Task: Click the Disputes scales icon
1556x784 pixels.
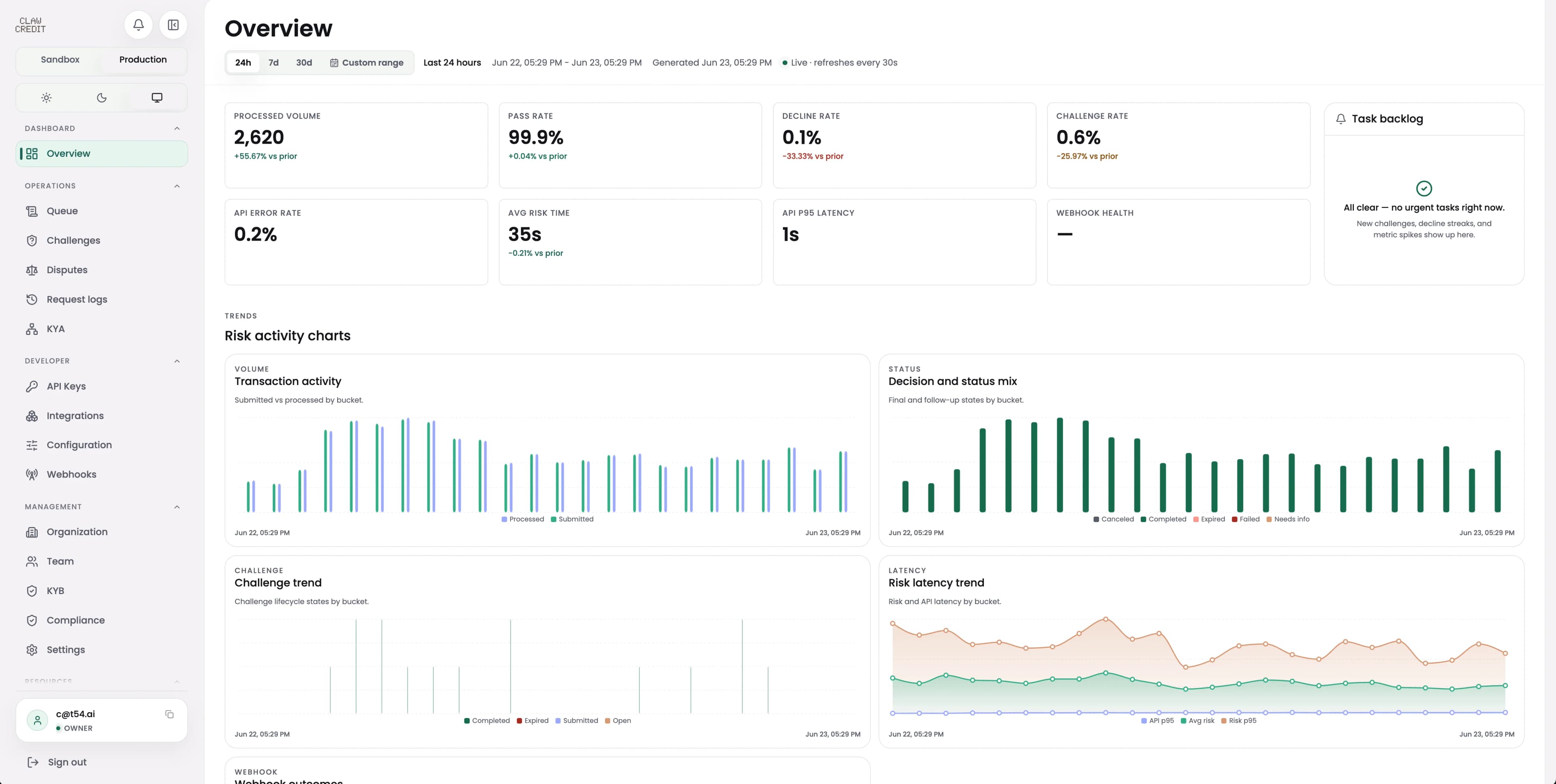Action: 32,270
